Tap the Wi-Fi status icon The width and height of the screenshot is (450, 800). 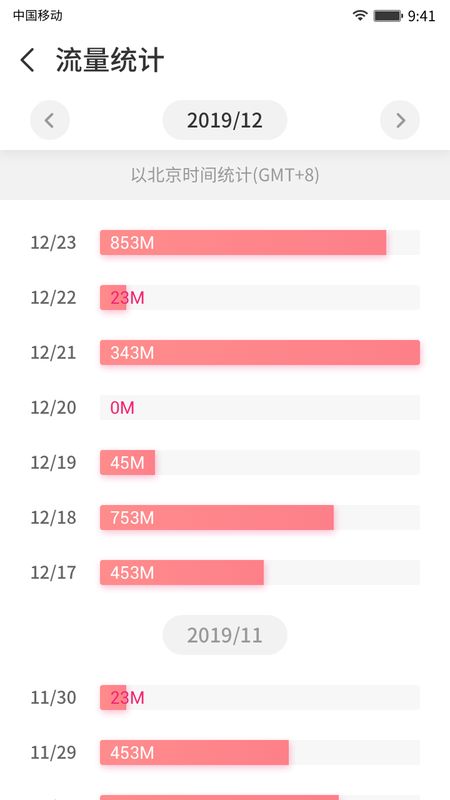pyautogui.click(x=360, y=15)
